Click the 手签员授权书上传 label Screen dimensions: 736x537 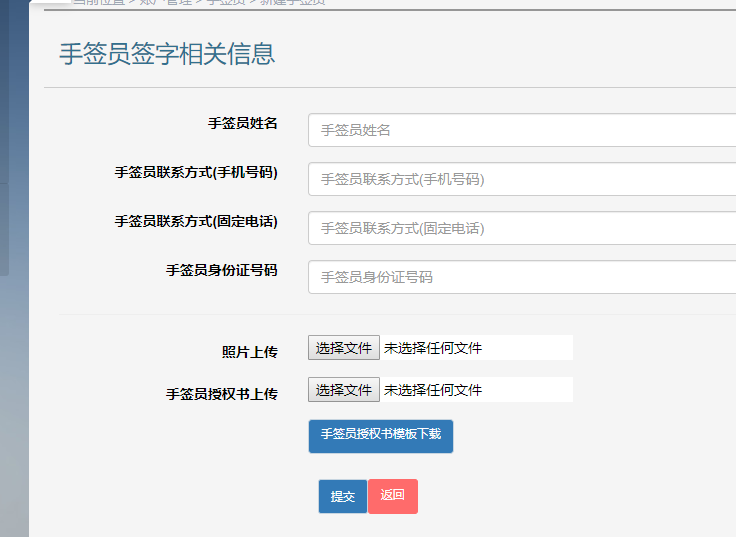click(222, 394)
